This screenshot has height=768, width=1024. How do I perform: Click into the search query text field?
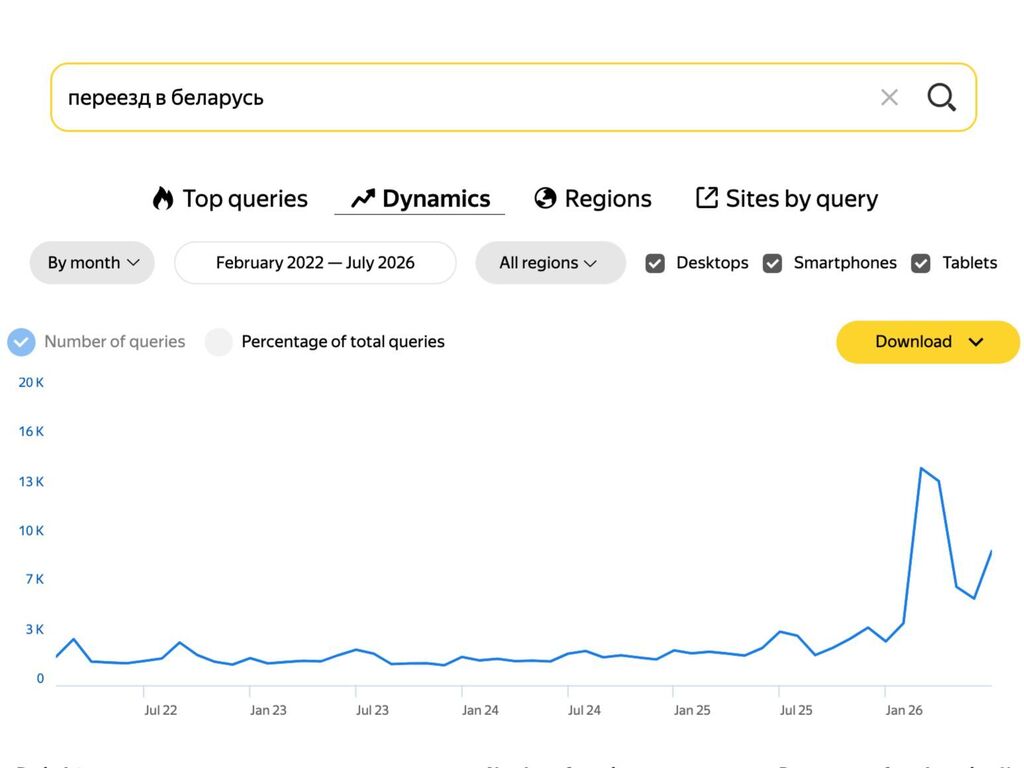tap(464, 97)
